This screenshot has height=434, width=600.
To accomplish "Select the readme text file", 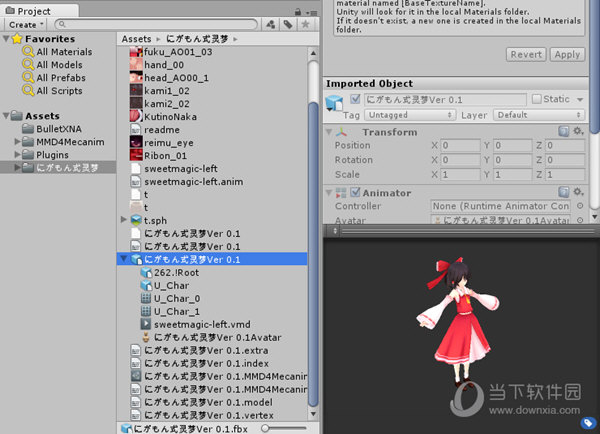I will (x=155, y=130).
